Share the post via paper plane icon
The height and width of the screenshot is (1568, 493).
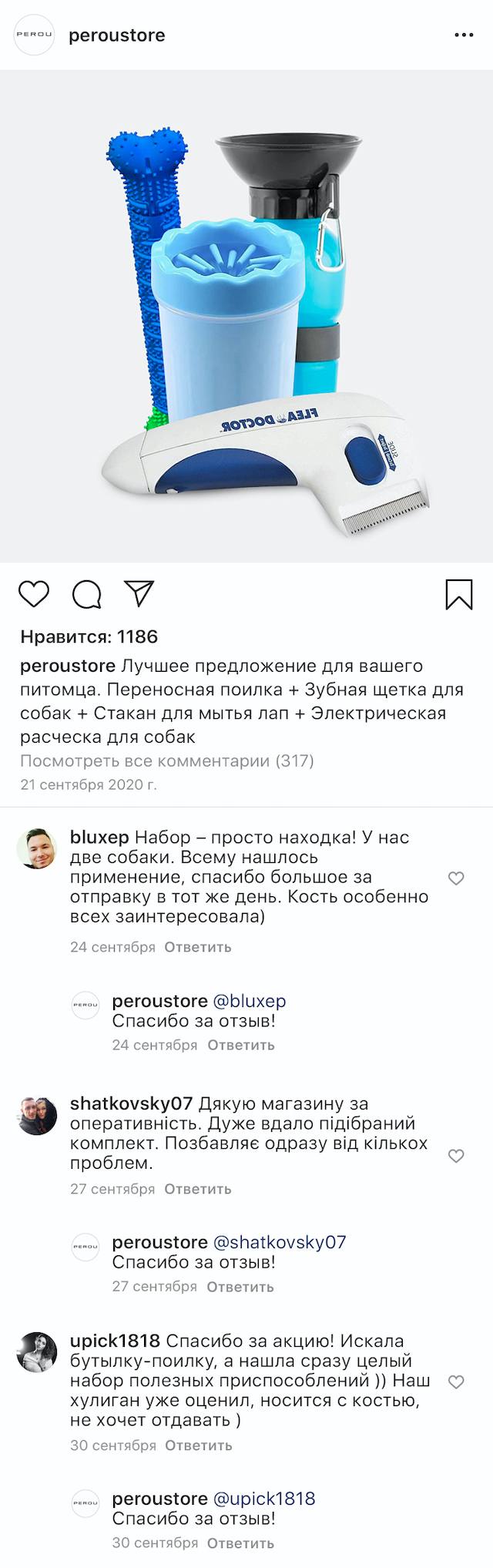139,593
